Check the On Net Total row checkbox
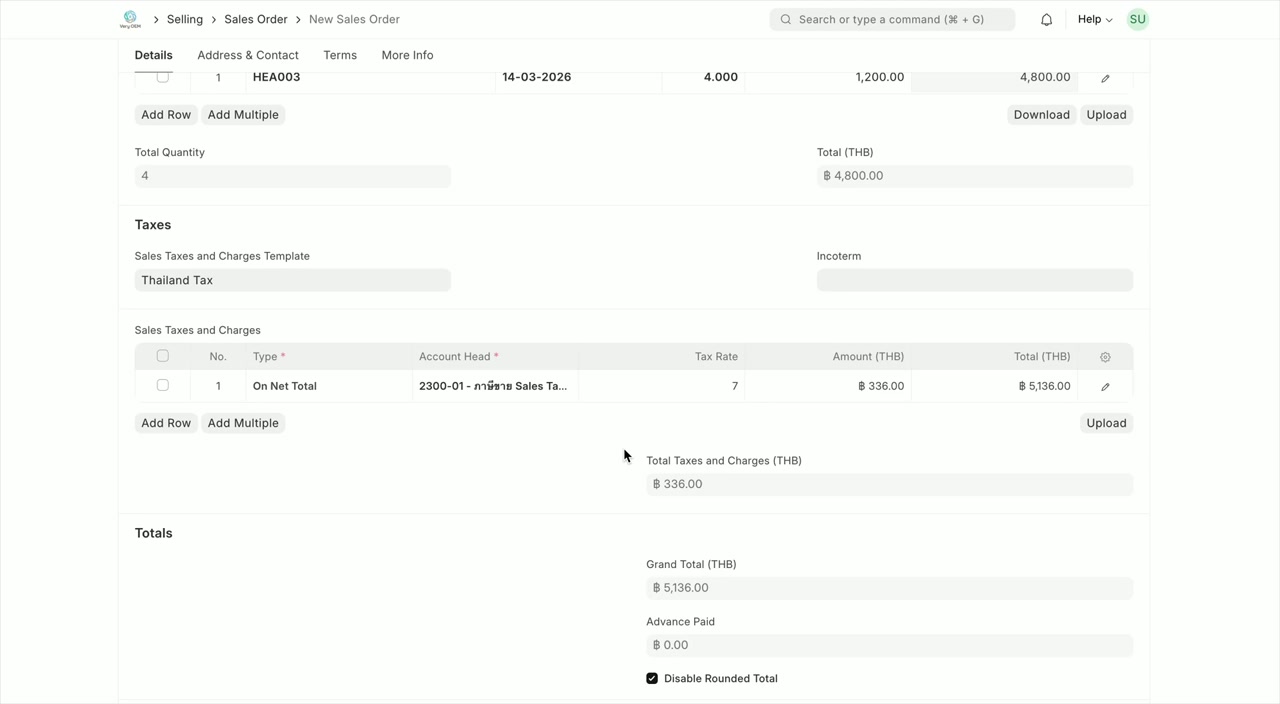 tap(162, 385)
